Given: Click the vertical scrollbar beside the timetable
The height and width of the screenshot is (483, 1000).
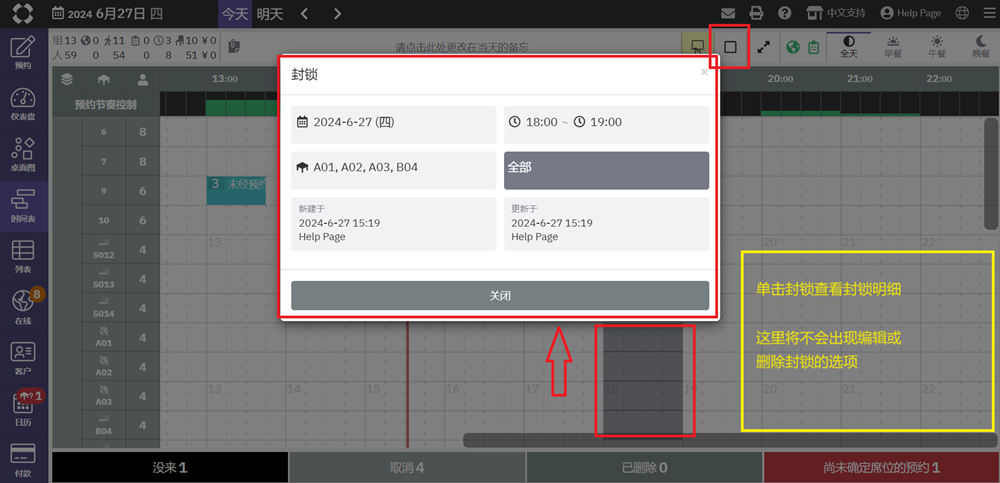Looking at the screenshot, I should coord(991,174).
